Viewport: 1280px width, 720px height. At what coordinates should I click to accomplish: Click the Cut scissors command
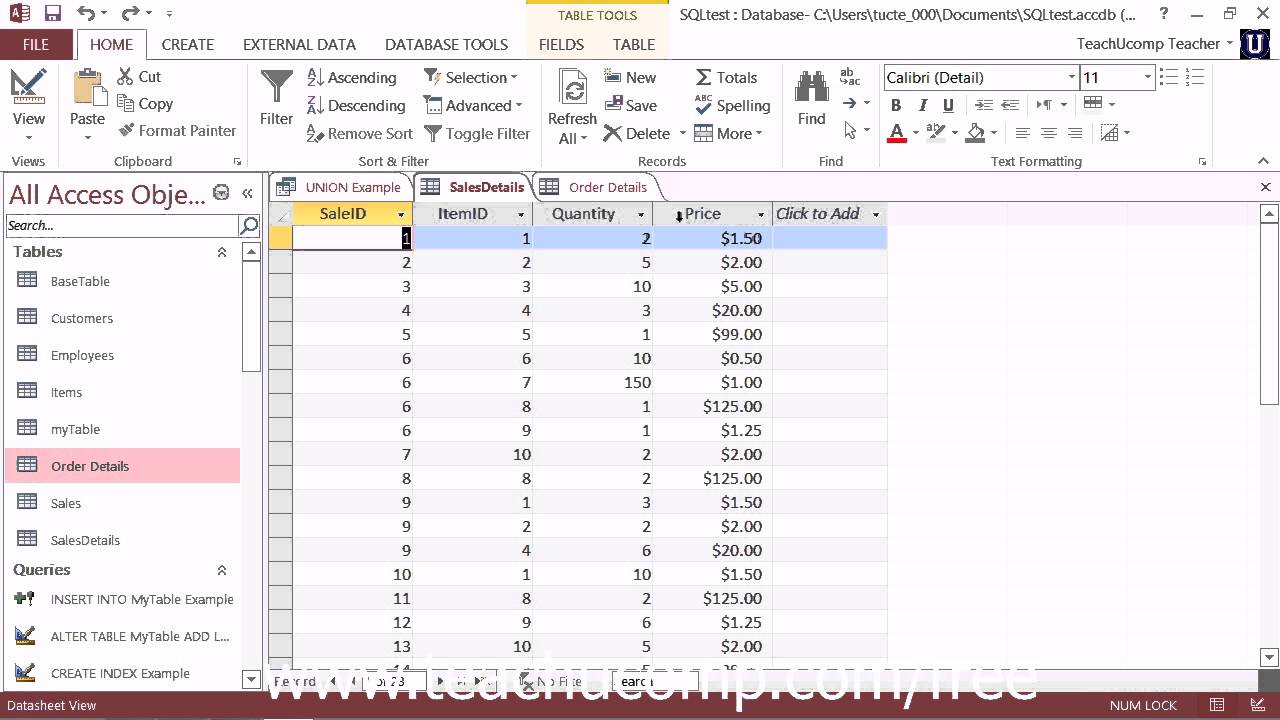click(x=138, y=77)
